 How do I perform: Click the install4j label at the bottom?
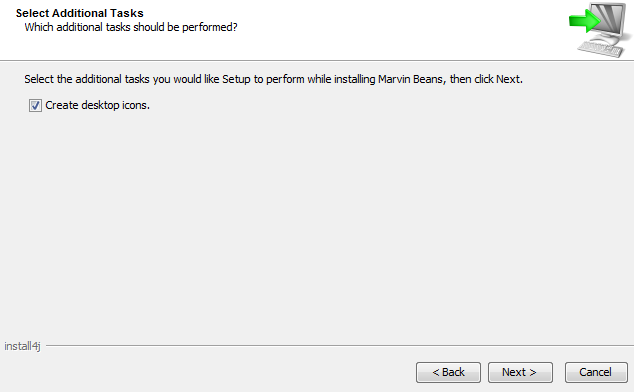(22, 346)
